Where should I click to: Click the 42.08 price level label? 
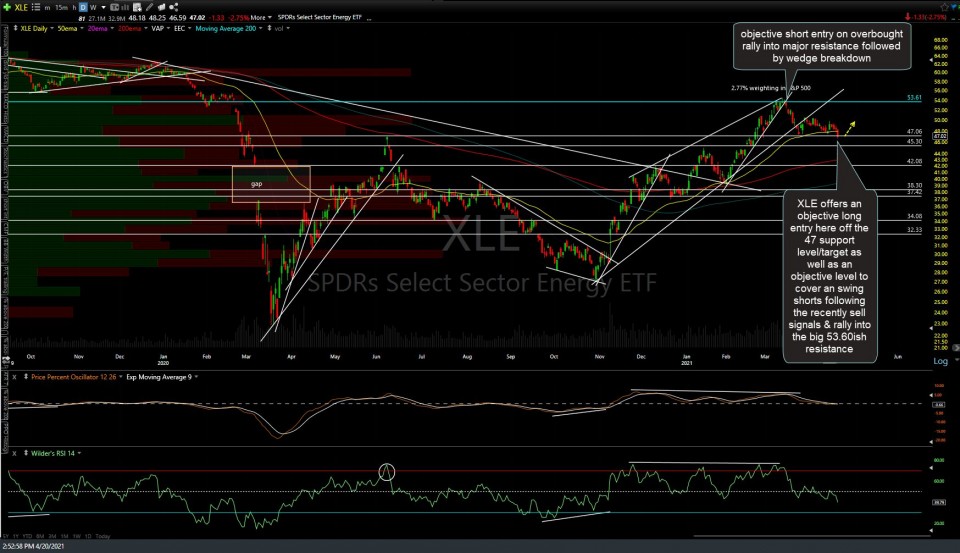pos(914,161)
